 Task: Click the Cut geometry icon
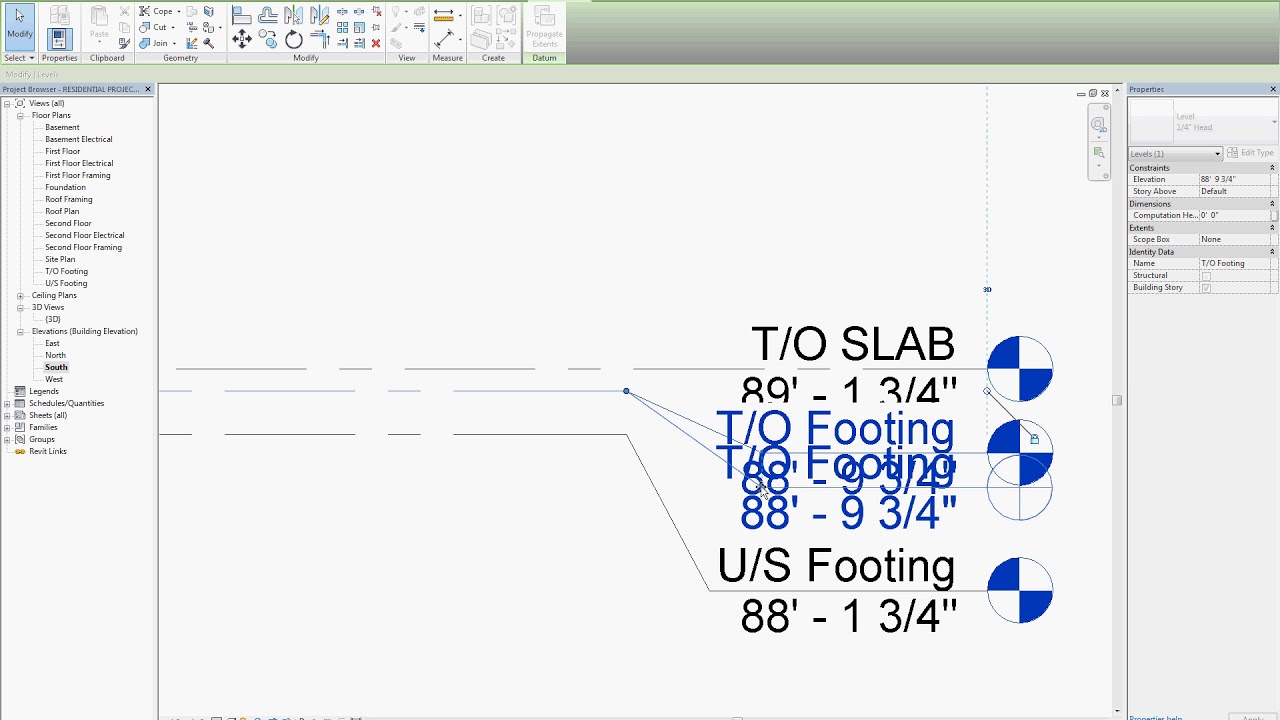coord(153,27)
